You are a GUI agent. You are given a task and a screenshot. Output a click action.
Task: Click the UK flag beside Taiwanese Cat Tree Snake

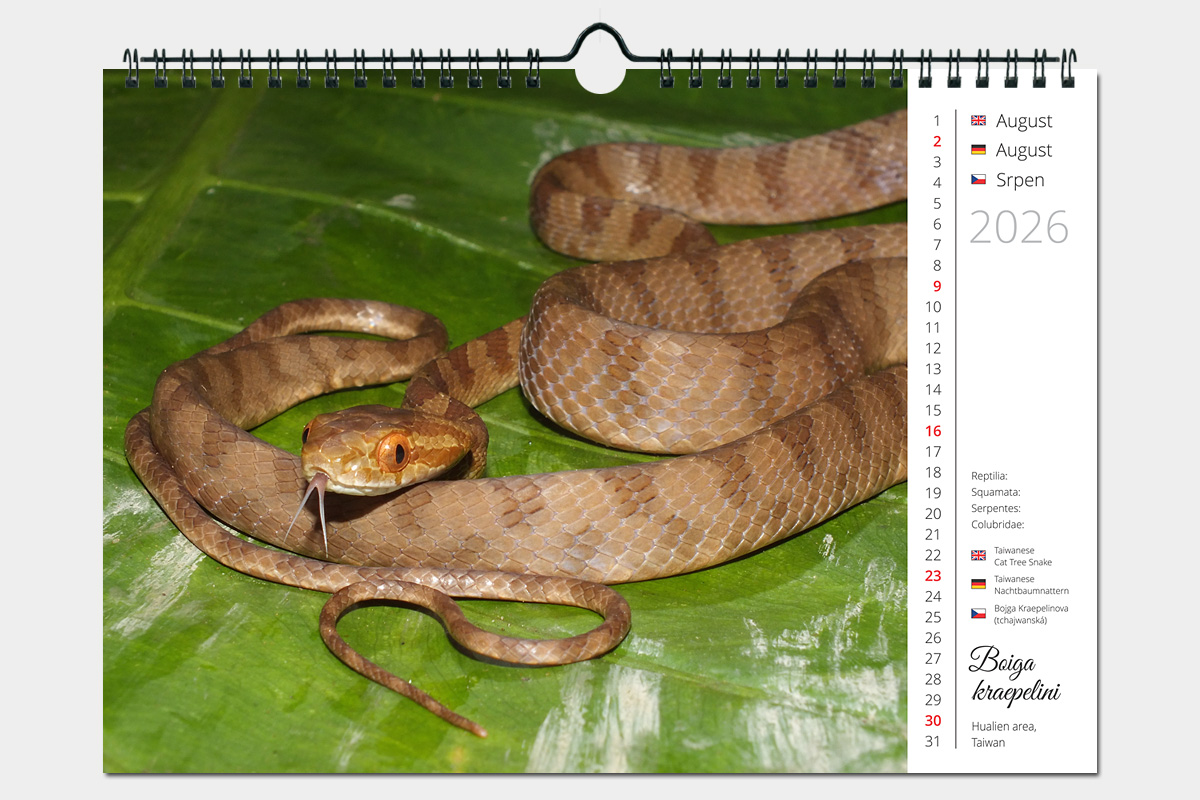[978, 555]
